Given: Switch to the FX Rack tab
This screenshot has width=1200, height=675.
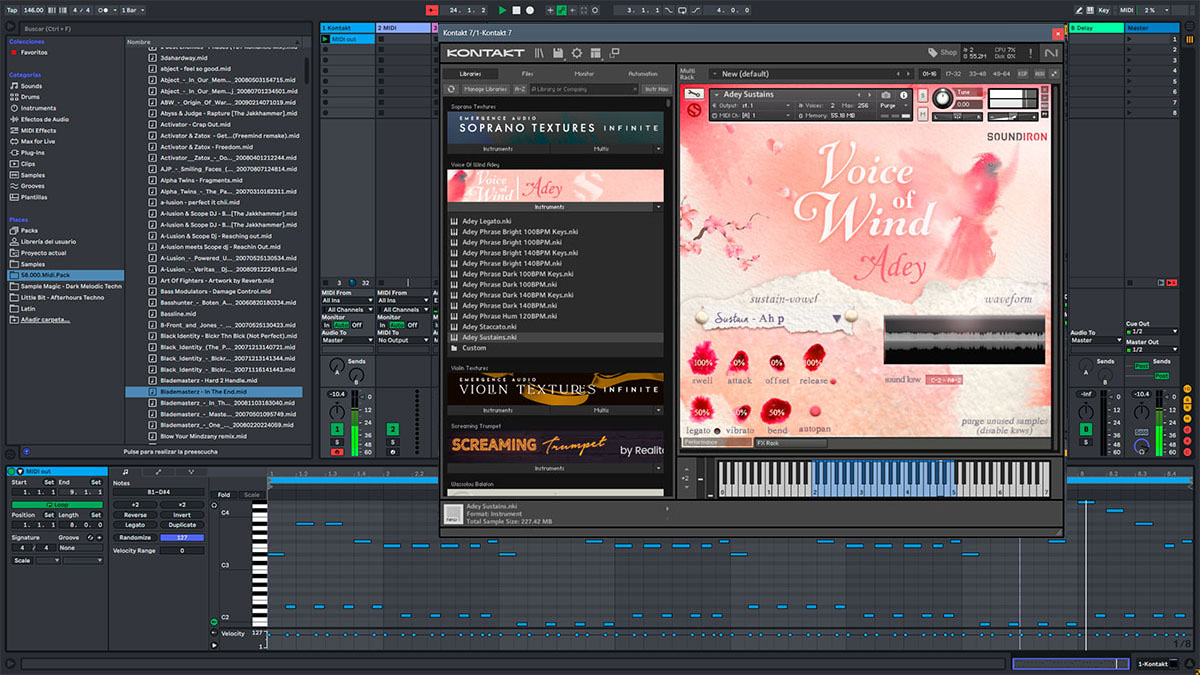Looking at the screenshot, I should (789, 442).
